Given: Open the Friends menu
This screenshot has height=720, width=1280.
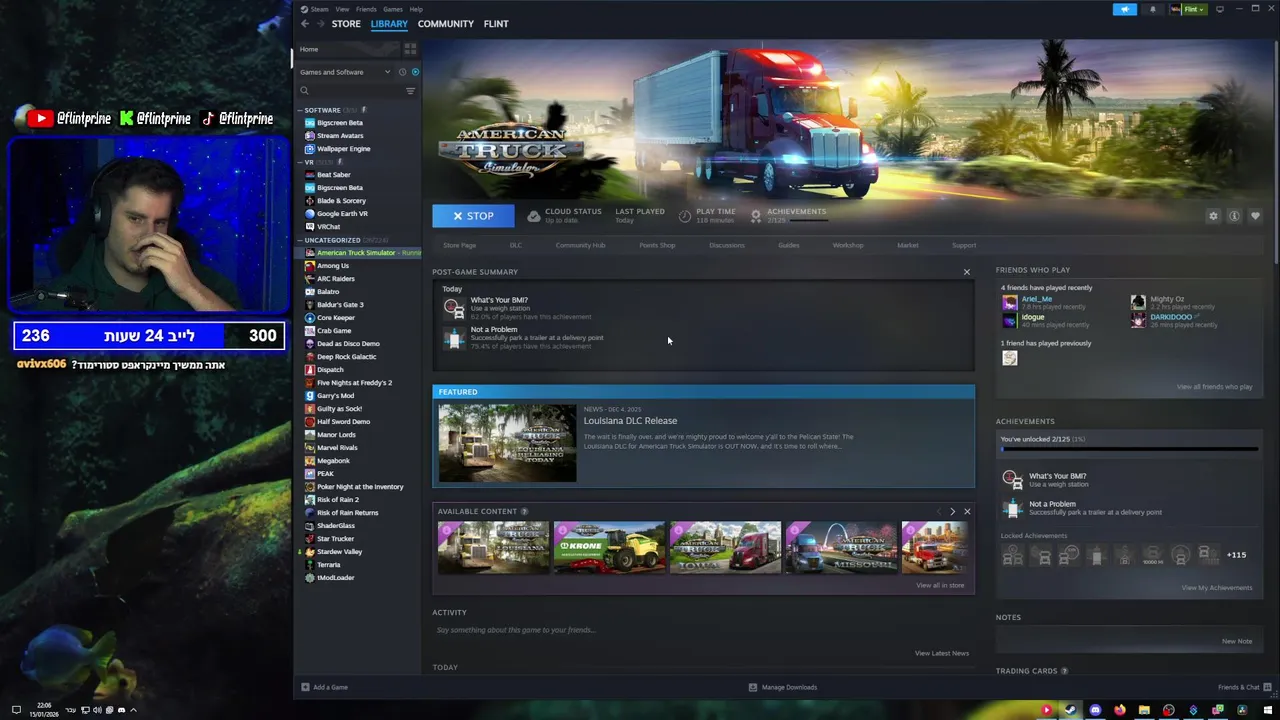Looking at the screenshot, I should tap(366, 9).
